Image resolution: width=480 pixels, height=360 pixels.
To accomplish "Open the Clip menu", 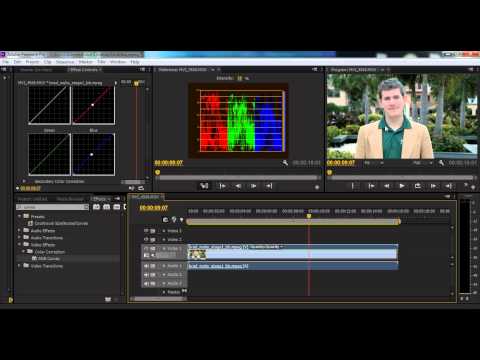I will [48, 62].
